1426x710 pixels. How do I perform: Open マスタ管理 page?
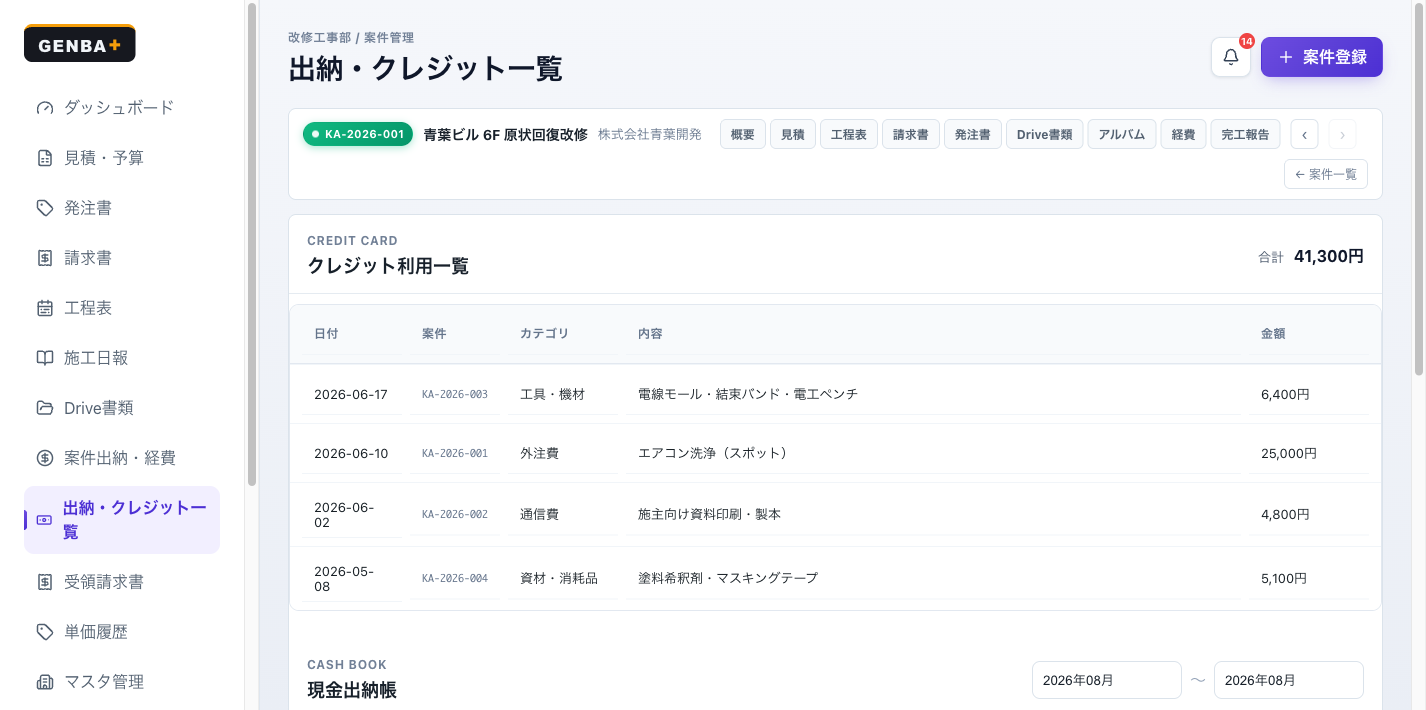[x=122, y=682]
